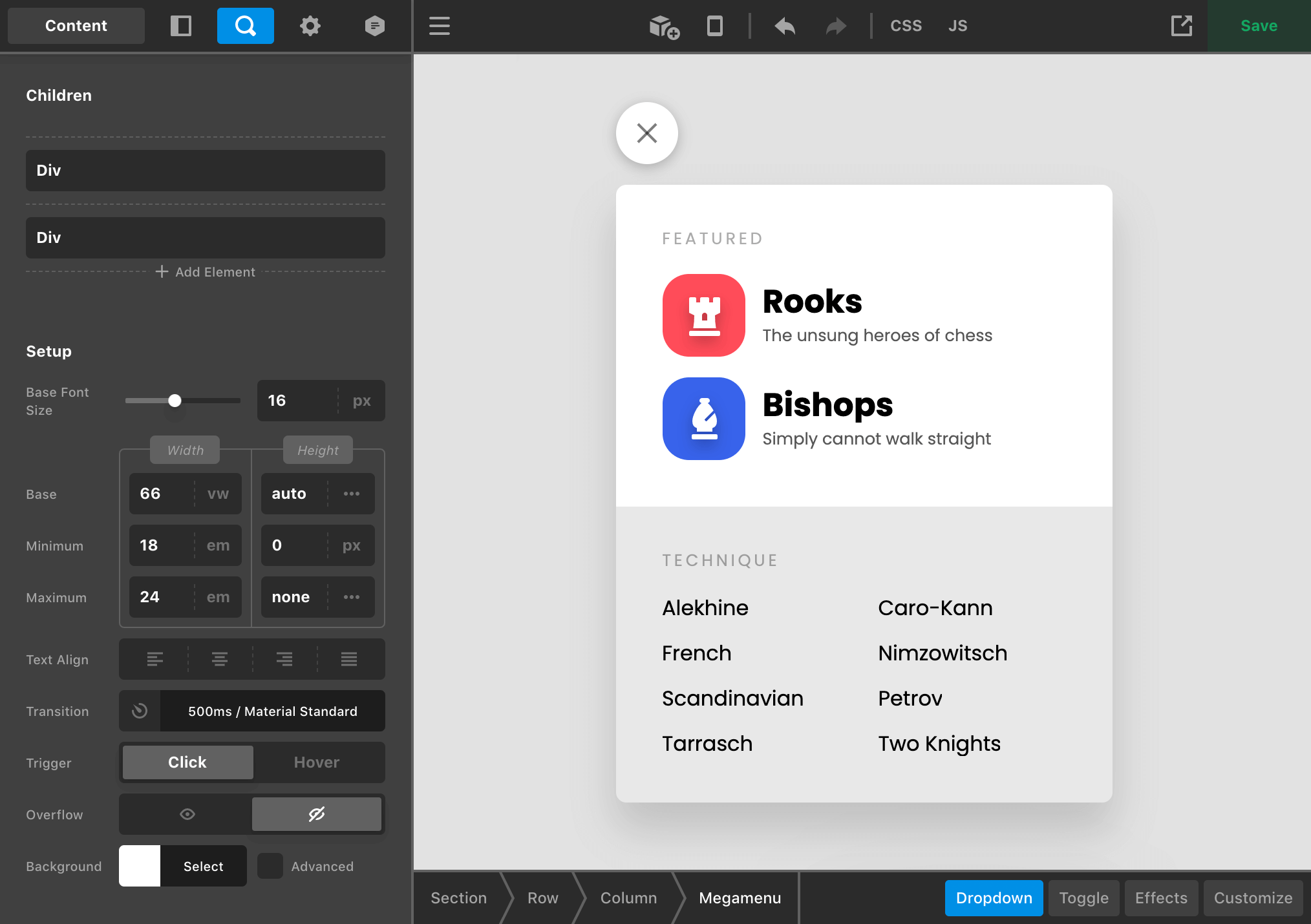
Task: Switch to mobile preview mode
Action: [714, 26]
